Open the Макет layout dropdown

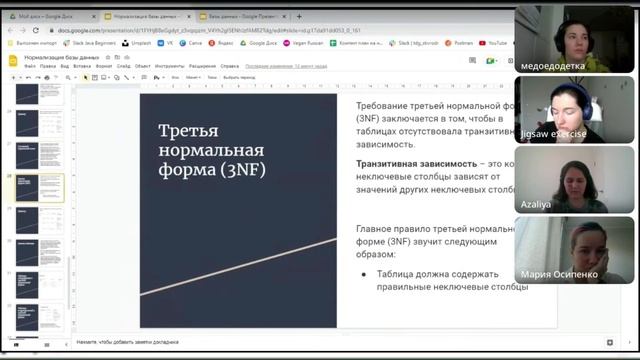point(193,77)
